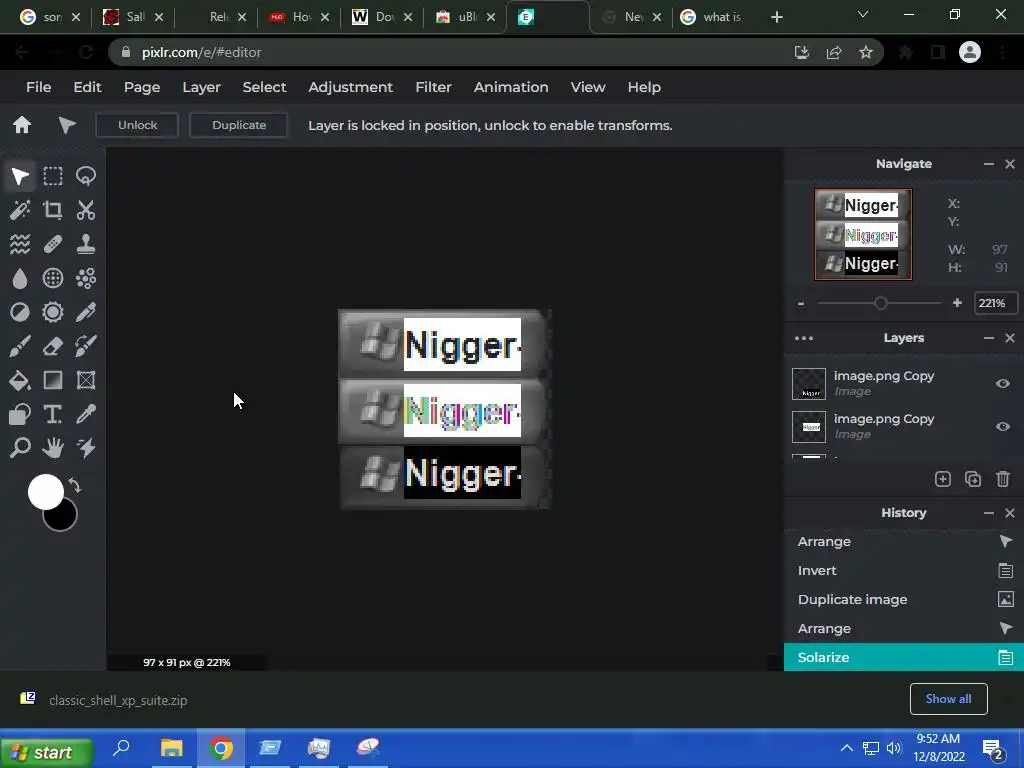Select the half-filled circle Dodge/Burn tool

click(x=20, y=312)
